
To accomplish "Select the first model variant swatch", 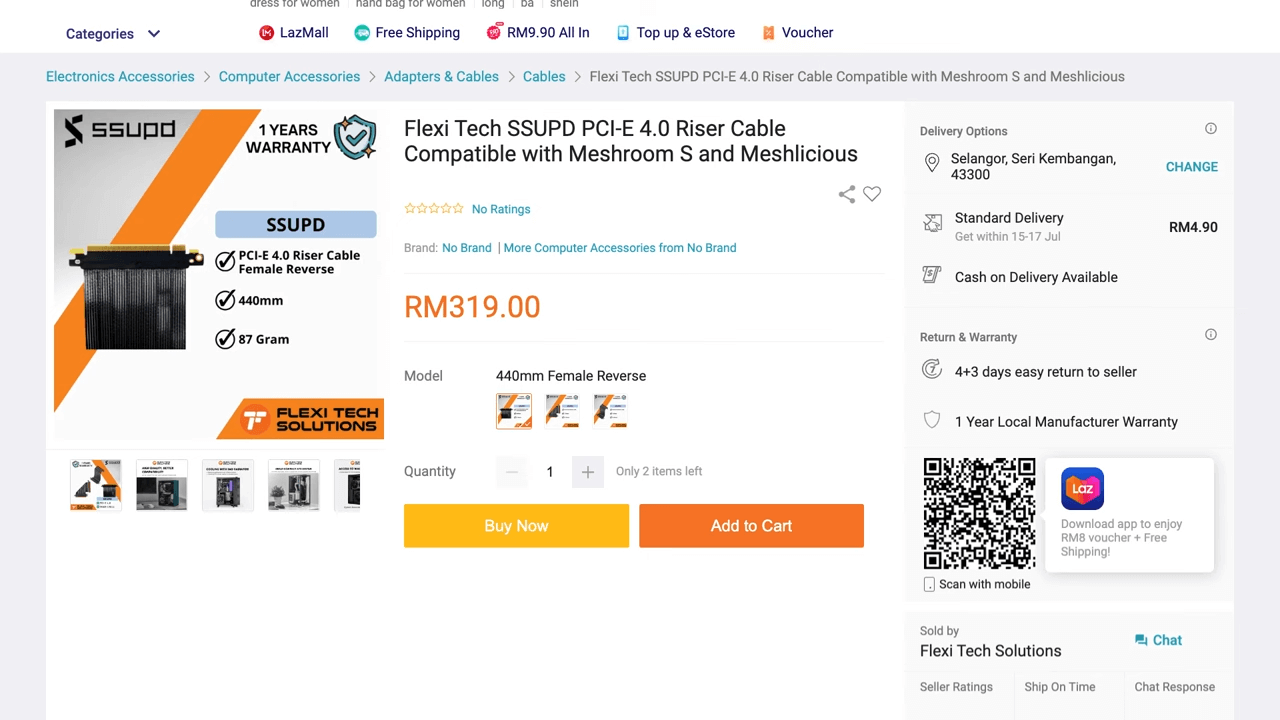I will point(514,411).
